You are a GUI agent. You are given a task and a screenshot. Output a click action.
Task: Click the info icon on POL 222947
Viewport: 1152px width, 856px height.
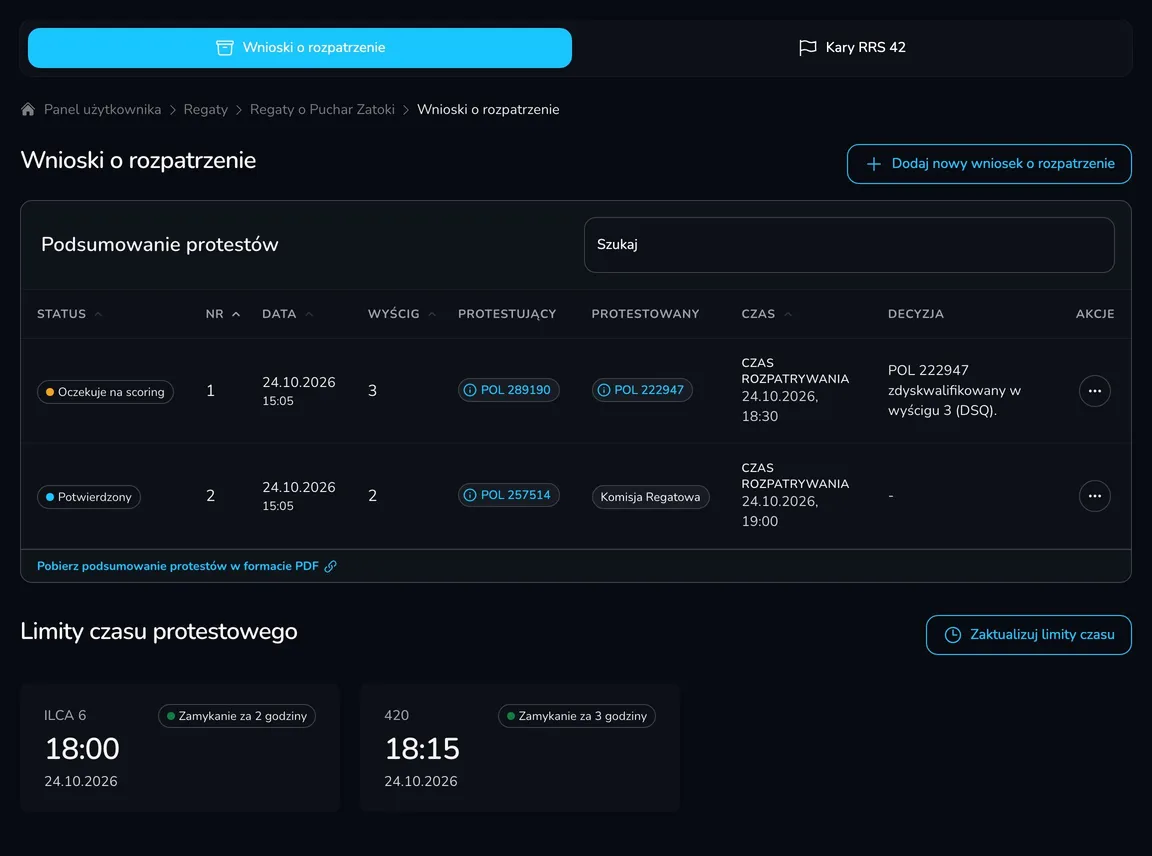604,390
